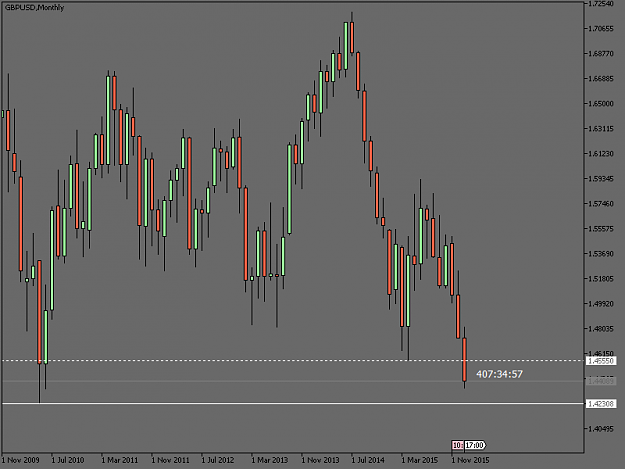
Task: Click the 1.57460 price axis label
Action: [x=601, y=204]
